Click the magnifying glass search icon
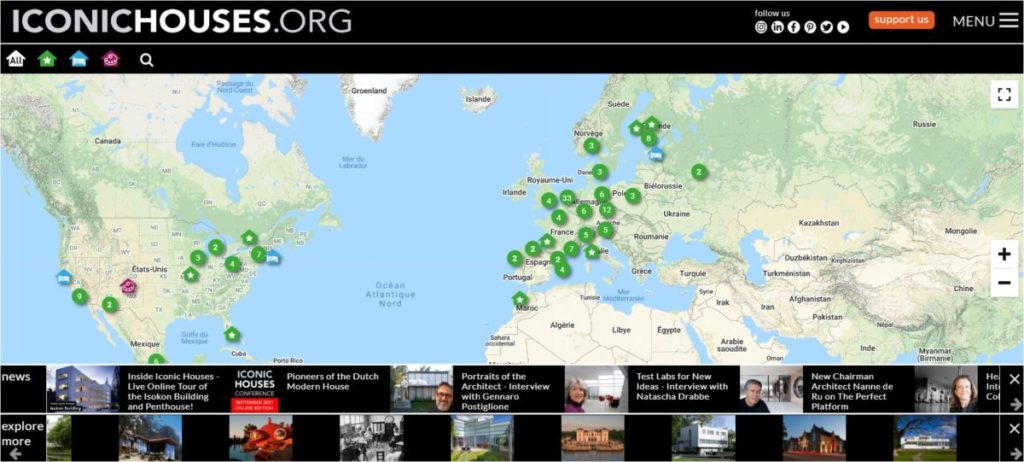The height and width of the screenshot is (462, 1024). coord(147,60)
